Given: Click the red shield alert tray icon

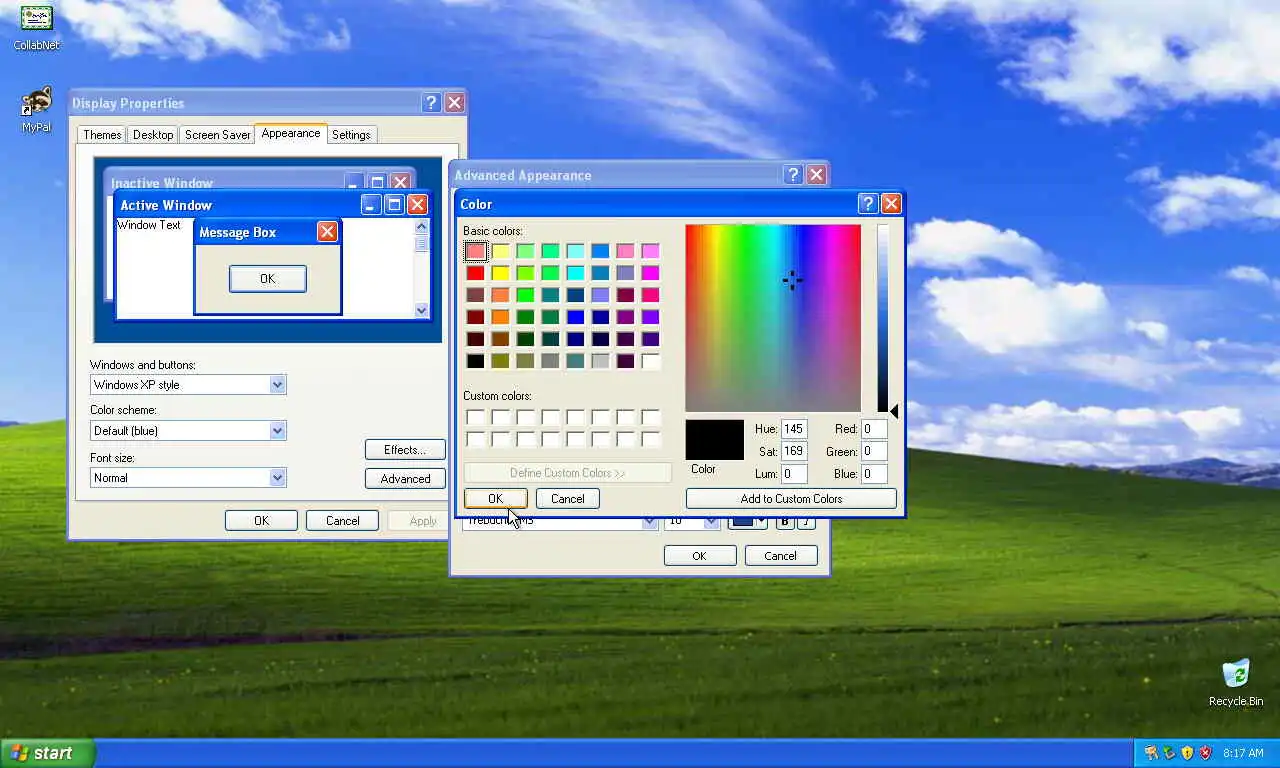Looking at the screenshot, I should pos(1206,753).
